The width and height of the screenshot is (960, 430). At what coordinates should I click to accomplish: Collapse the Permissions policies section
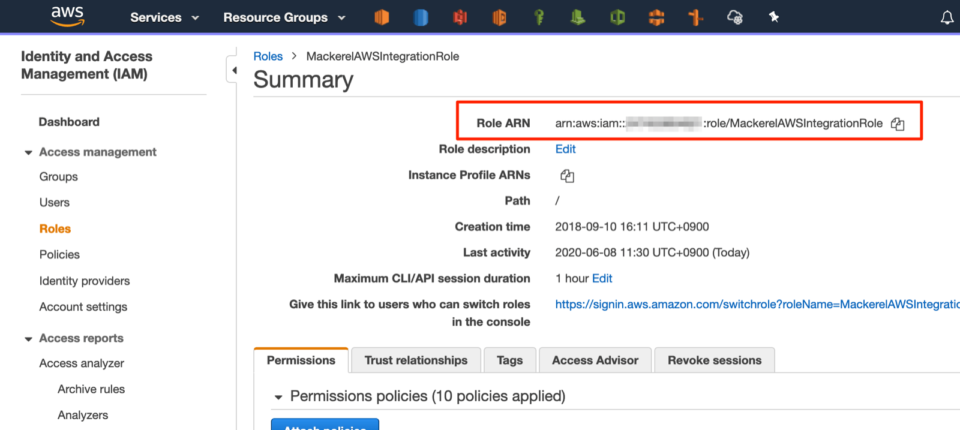(x=279, y=397)
